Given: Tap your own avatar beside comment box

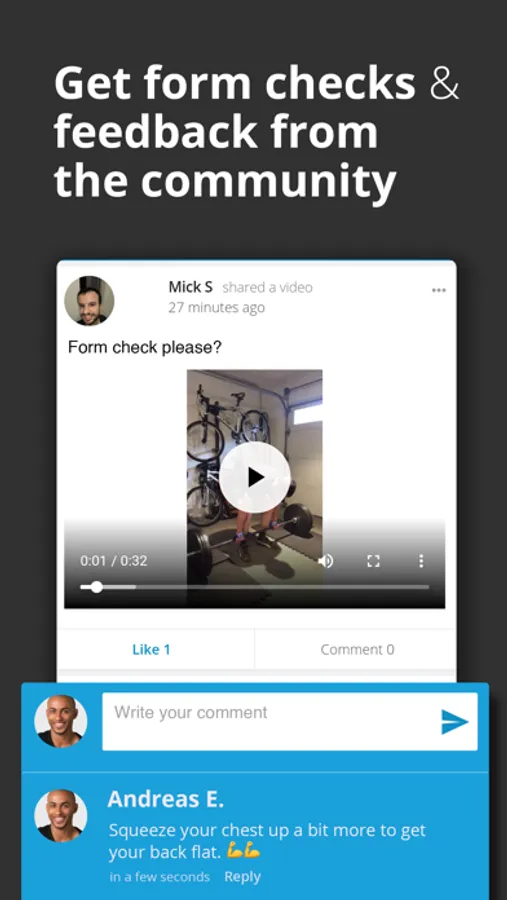Looking at the screenshot, I should pyautogui.click(x=60, y=721).
